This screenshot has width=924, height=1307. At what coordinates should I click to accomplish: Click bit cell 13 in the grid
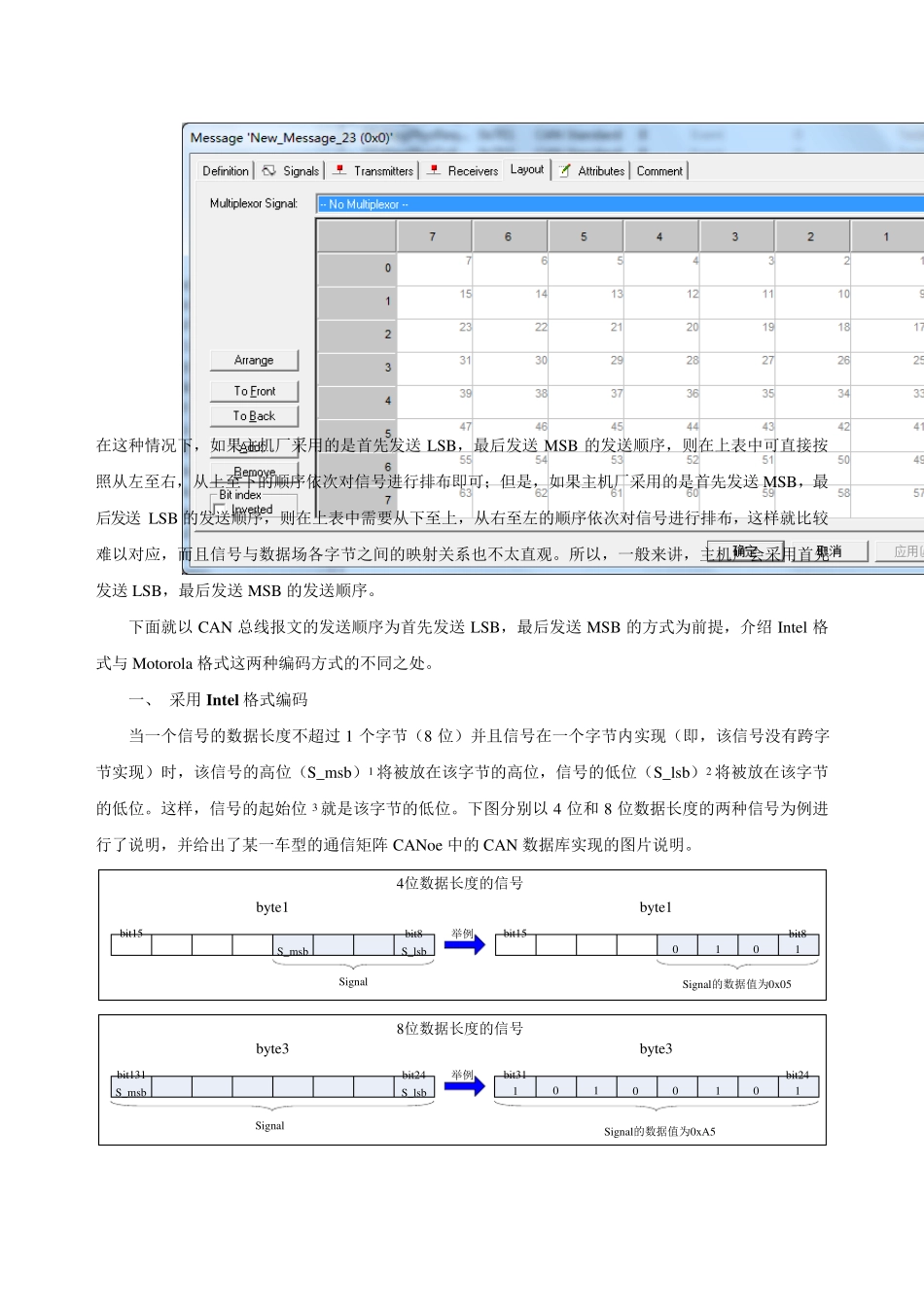coord(586,302)
